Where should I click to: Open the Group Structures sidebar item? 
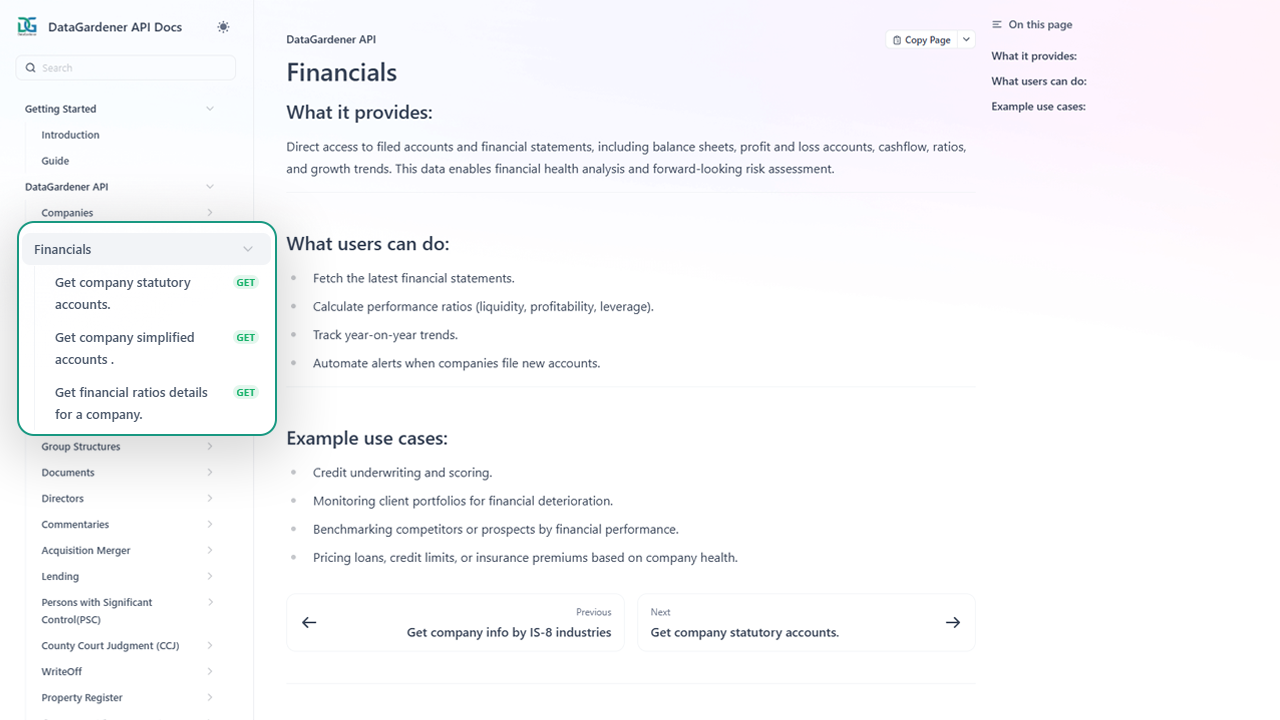click(x=81, y=447)
